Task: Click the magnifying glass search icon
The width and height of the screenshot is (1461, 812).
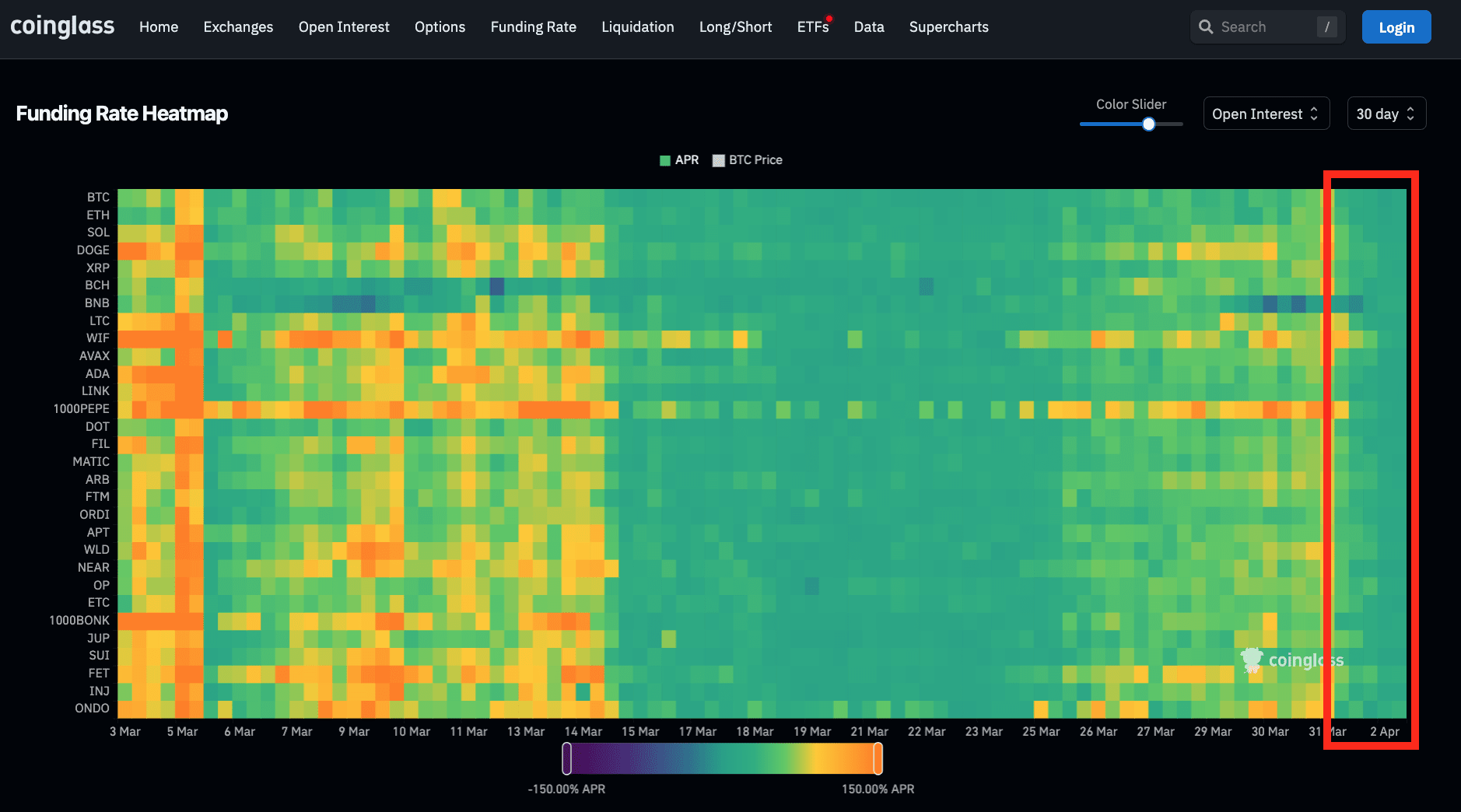Action: coord(1207,26)
